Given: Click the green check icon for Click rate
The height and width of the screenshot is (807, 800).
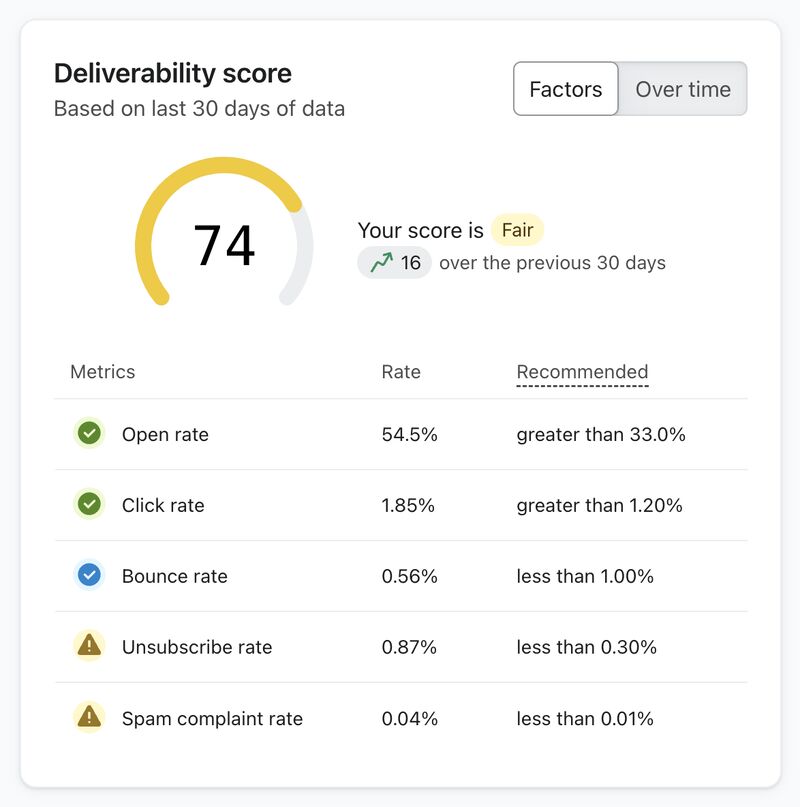Looking at the screenshot, I should coord(89,504).
